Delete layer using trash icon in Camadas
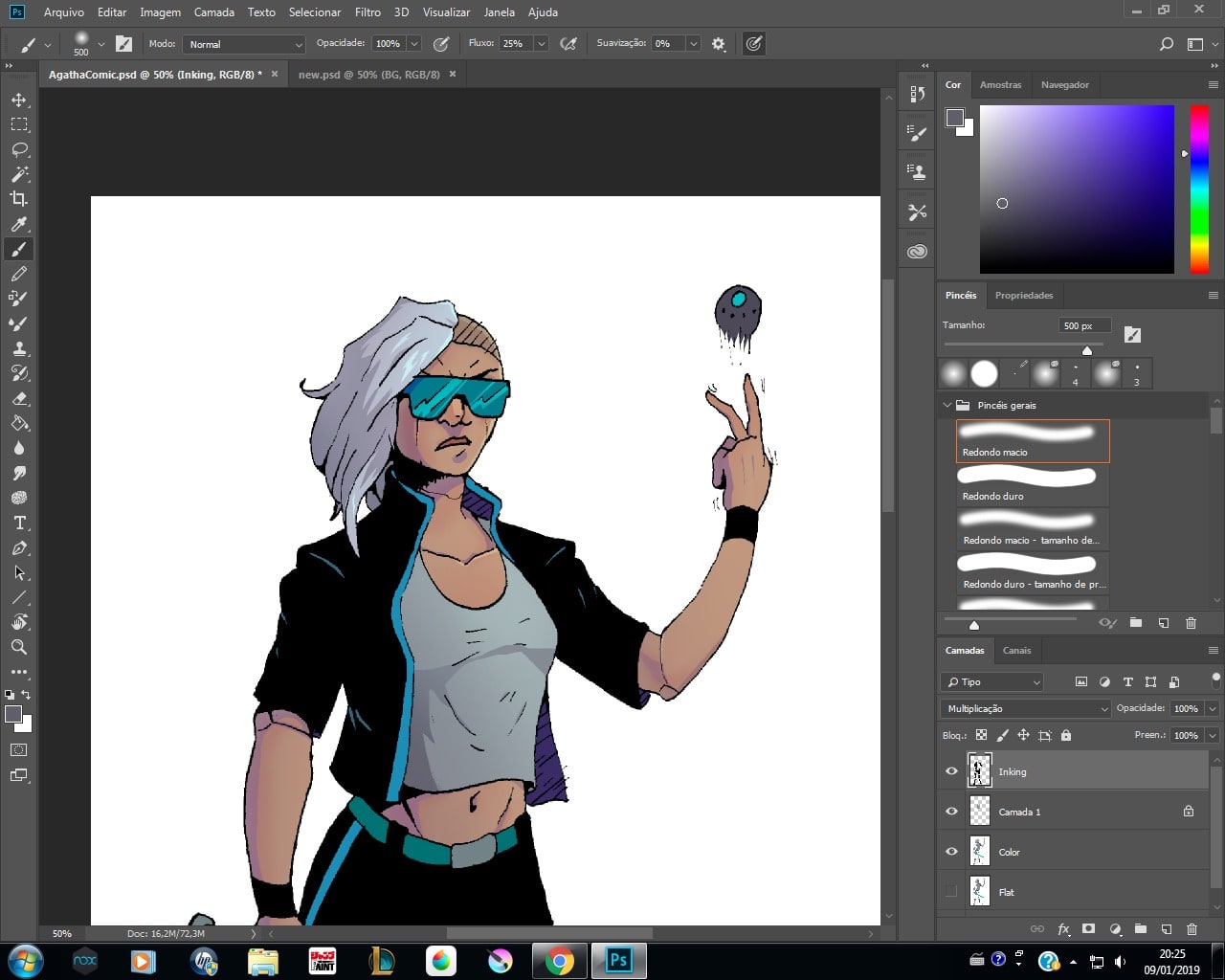The image size is (1225, 980). [1192, 928]
